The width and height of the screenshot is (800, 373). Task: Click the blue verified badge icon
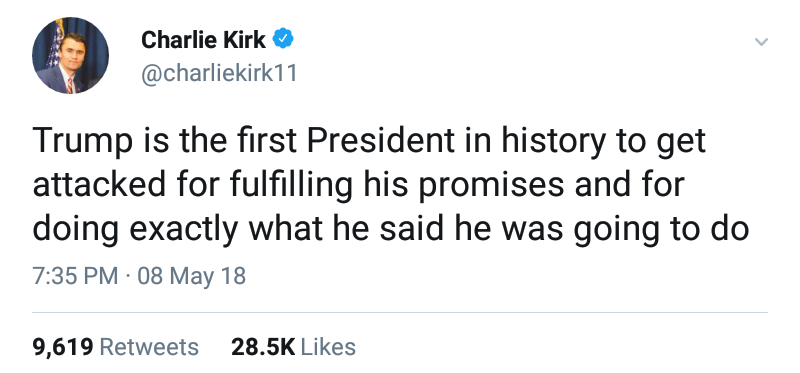(283, 40)
